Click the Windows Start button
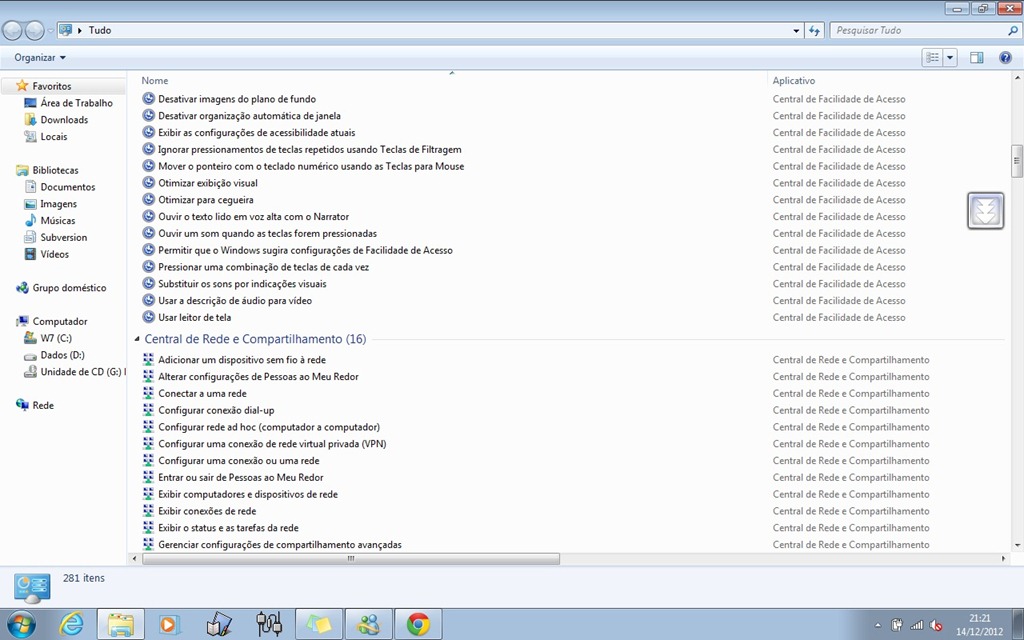Image resolution: width=1024 pixels, height=640 pixels. tap(20, 625)
